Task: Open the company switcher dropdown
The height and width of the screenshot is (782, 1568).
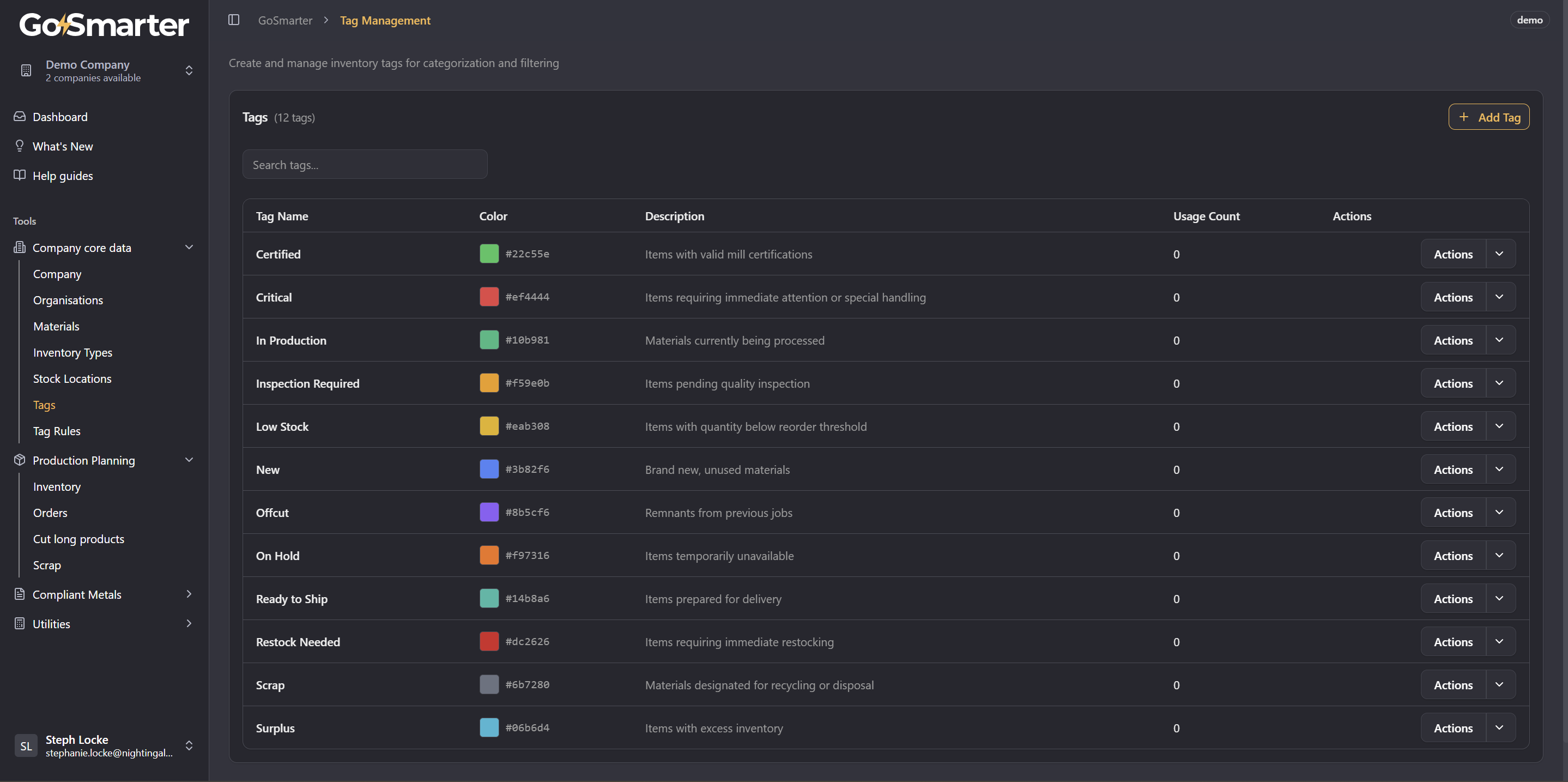Action: (x=189, y=71)
